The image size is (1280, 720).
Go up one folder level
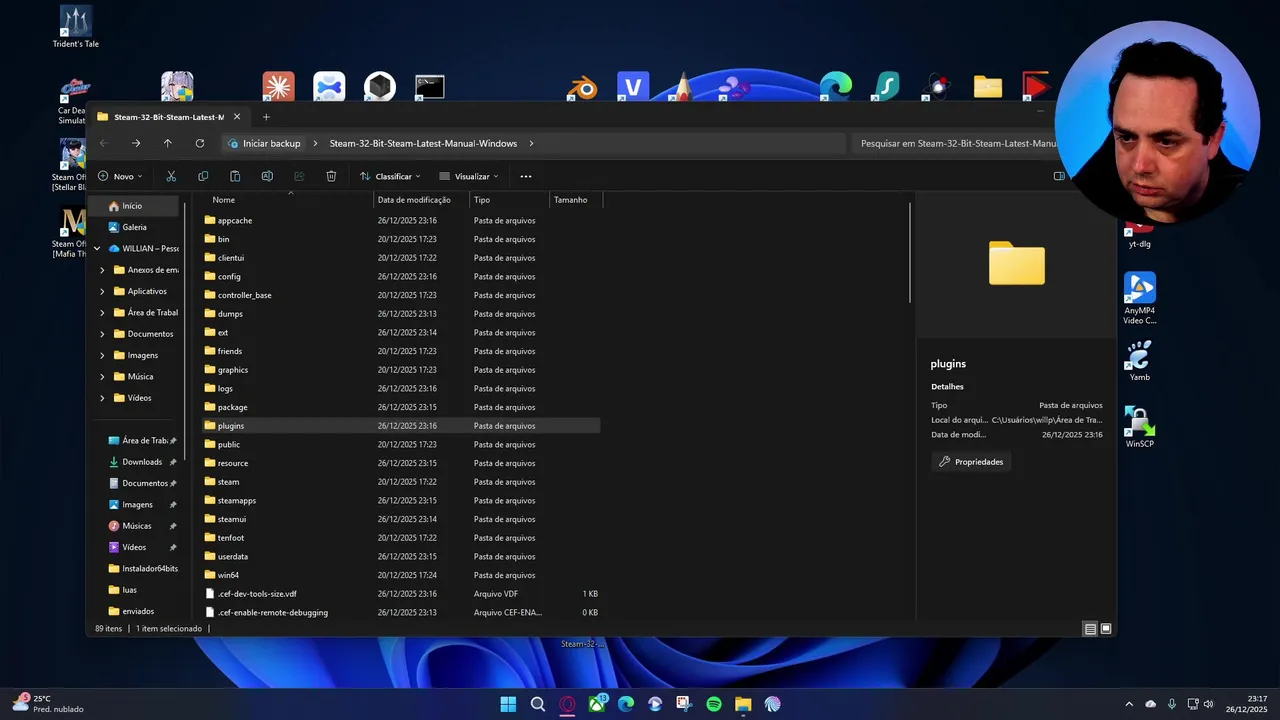[167, 143]
